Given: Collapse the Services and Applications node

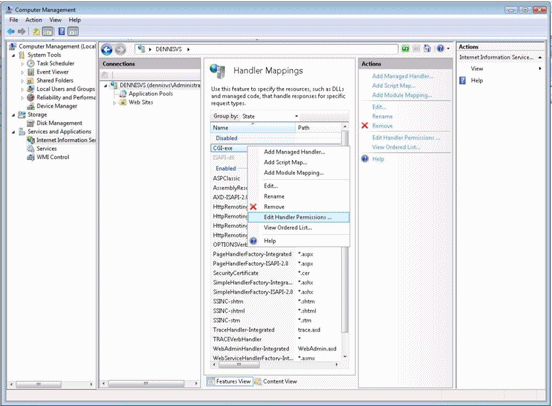Looking at the screenshot, I should point(13,132).
